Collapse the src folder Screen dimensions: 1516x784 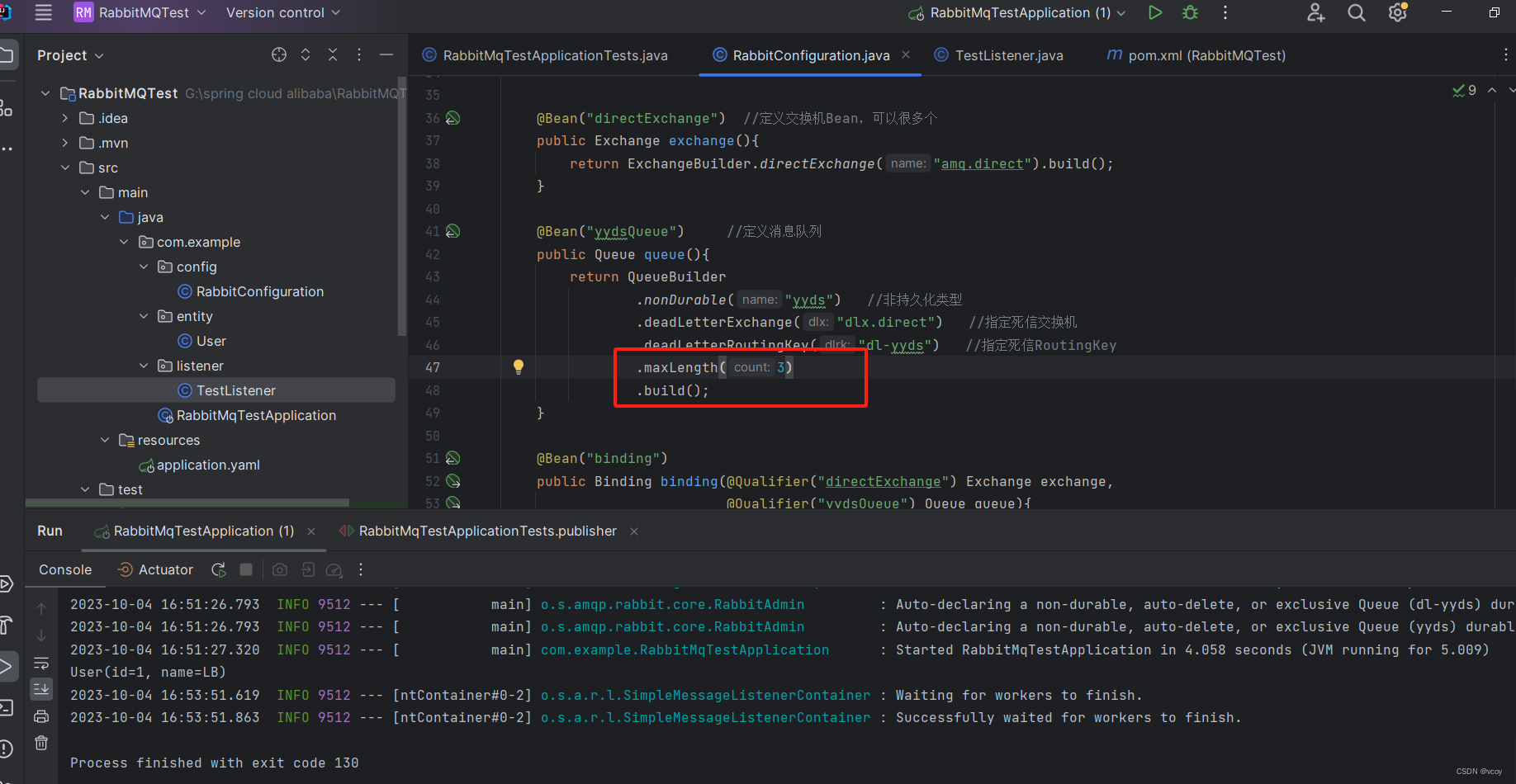[x=65, y=168]
